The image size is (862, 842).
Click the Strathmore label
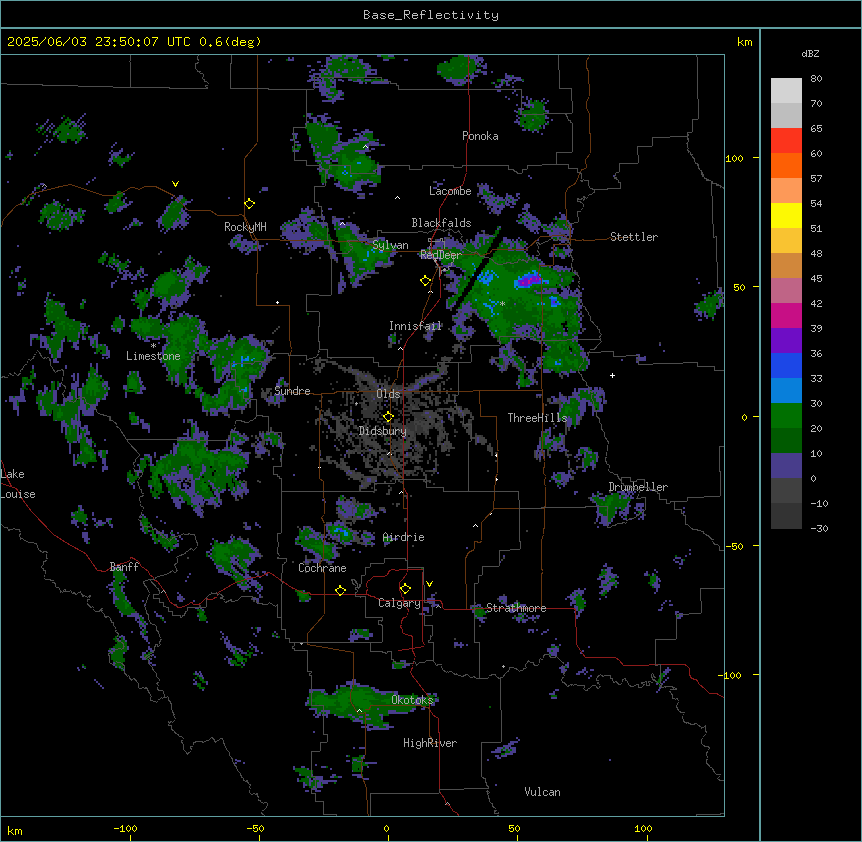[x=516, y=608]
